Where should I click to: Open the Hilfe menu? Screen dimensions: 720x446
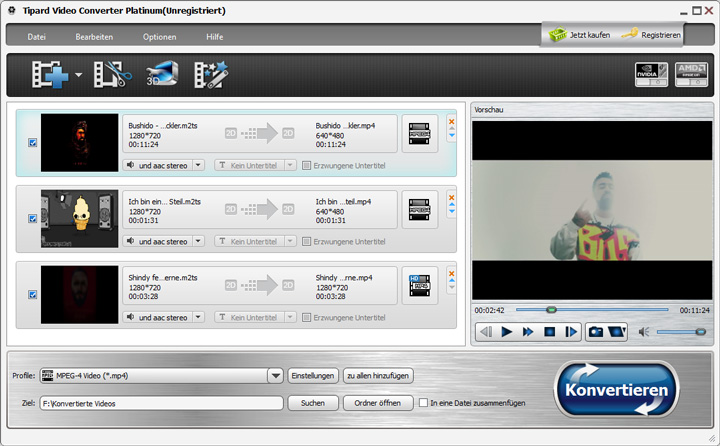(x=214, y=37)
